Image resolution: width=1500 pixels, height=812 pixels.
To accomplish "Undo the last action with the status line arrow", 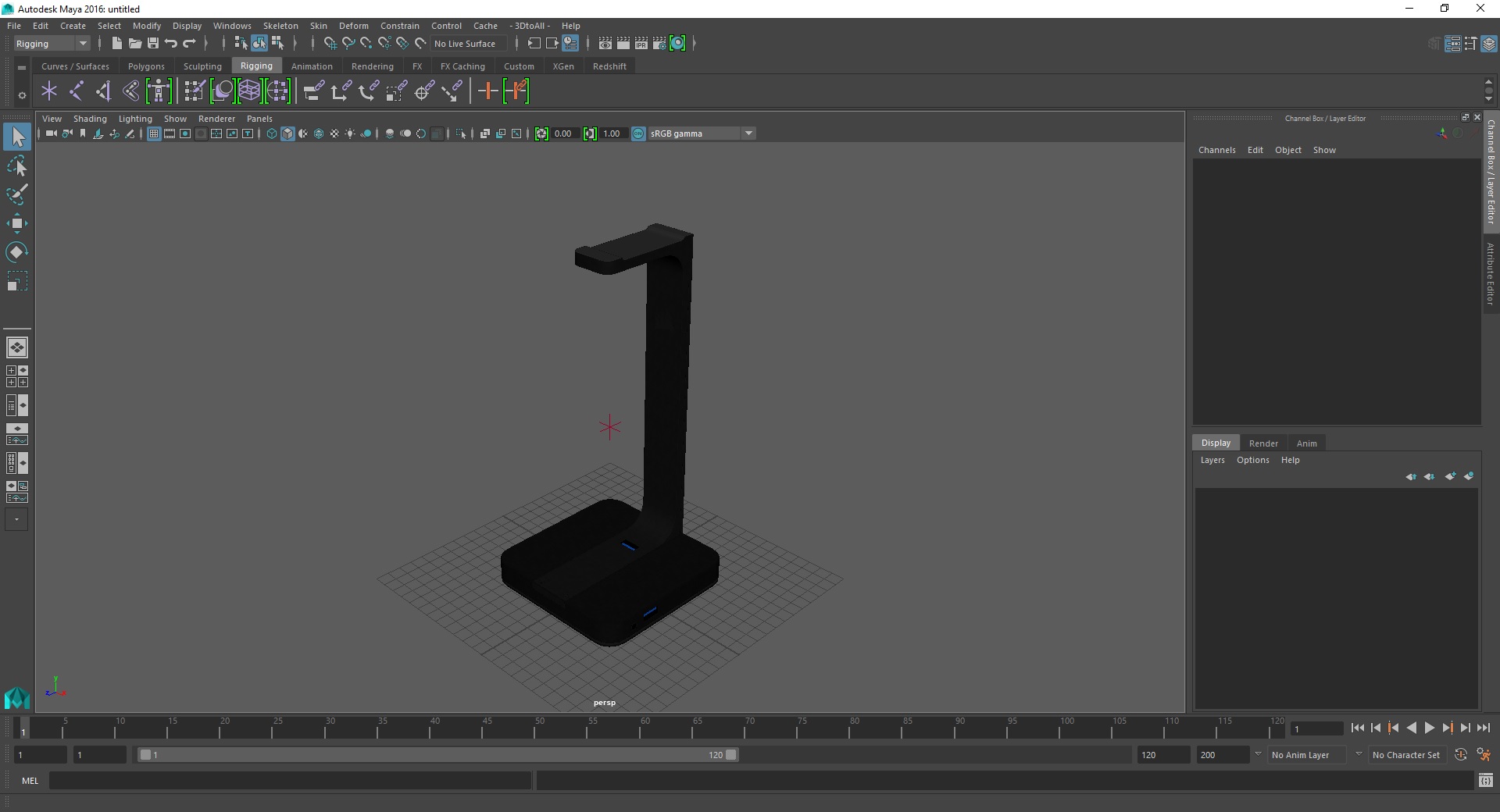I will click(x=171, y=44).
